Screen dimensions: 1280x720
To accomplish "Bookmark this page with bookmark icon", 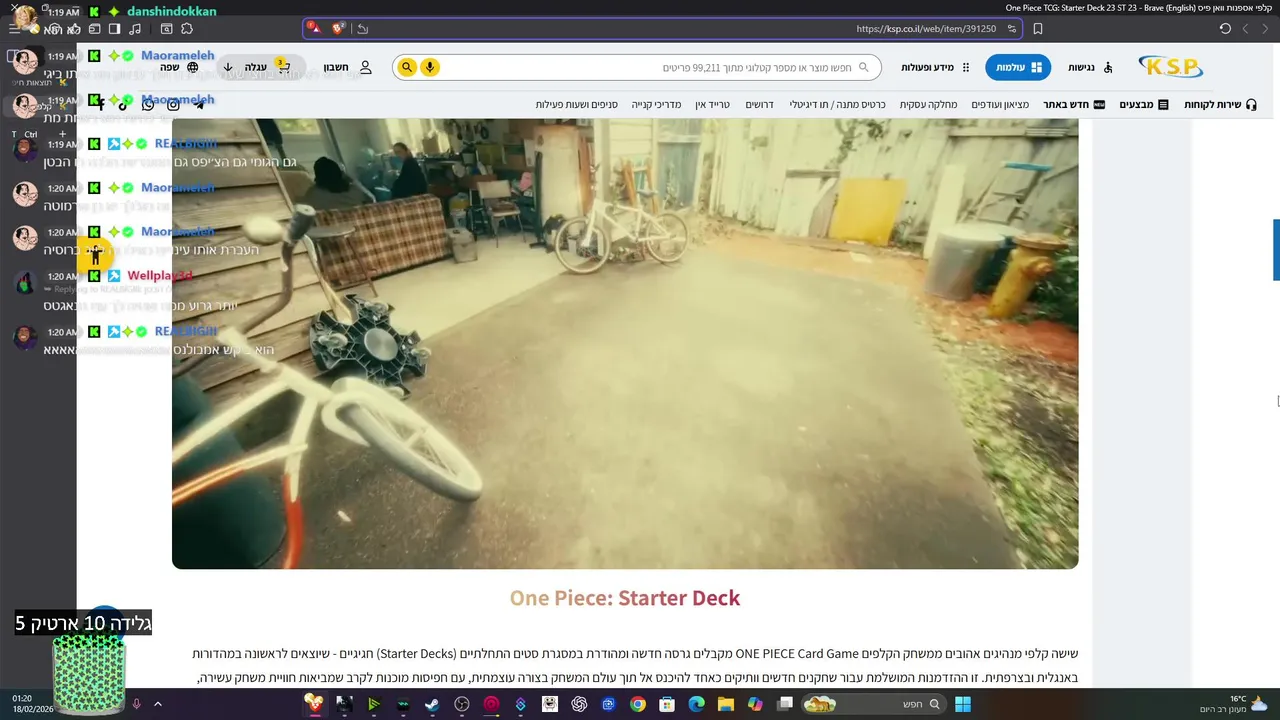I will point(1038,29).
